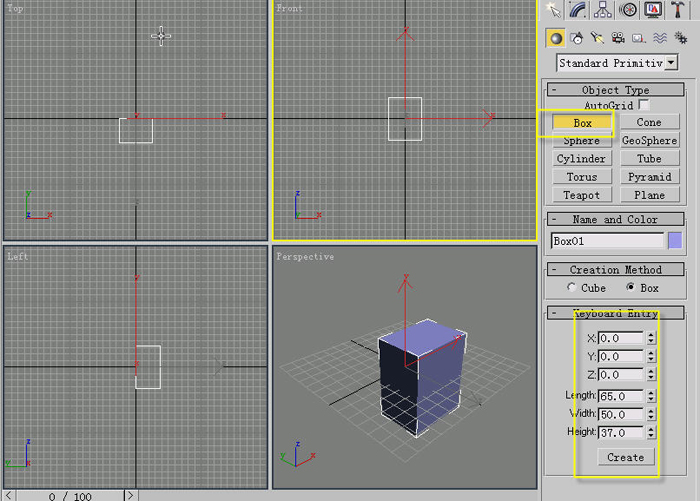Image resolution: width=700 pixels, height=501 pixels.
Task: Click the Box primitive button
Action: pyautogui.click(x=582, y=123)
